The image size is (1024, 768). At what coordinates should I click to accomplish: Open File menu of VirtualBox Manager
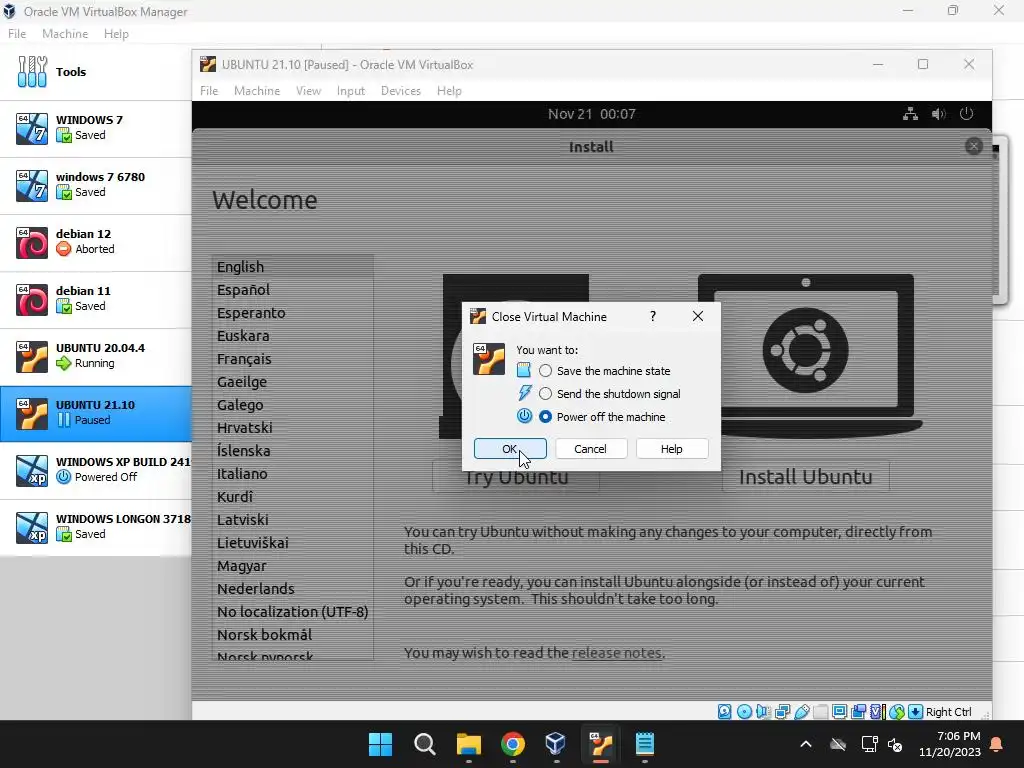(x=17, y=34)
